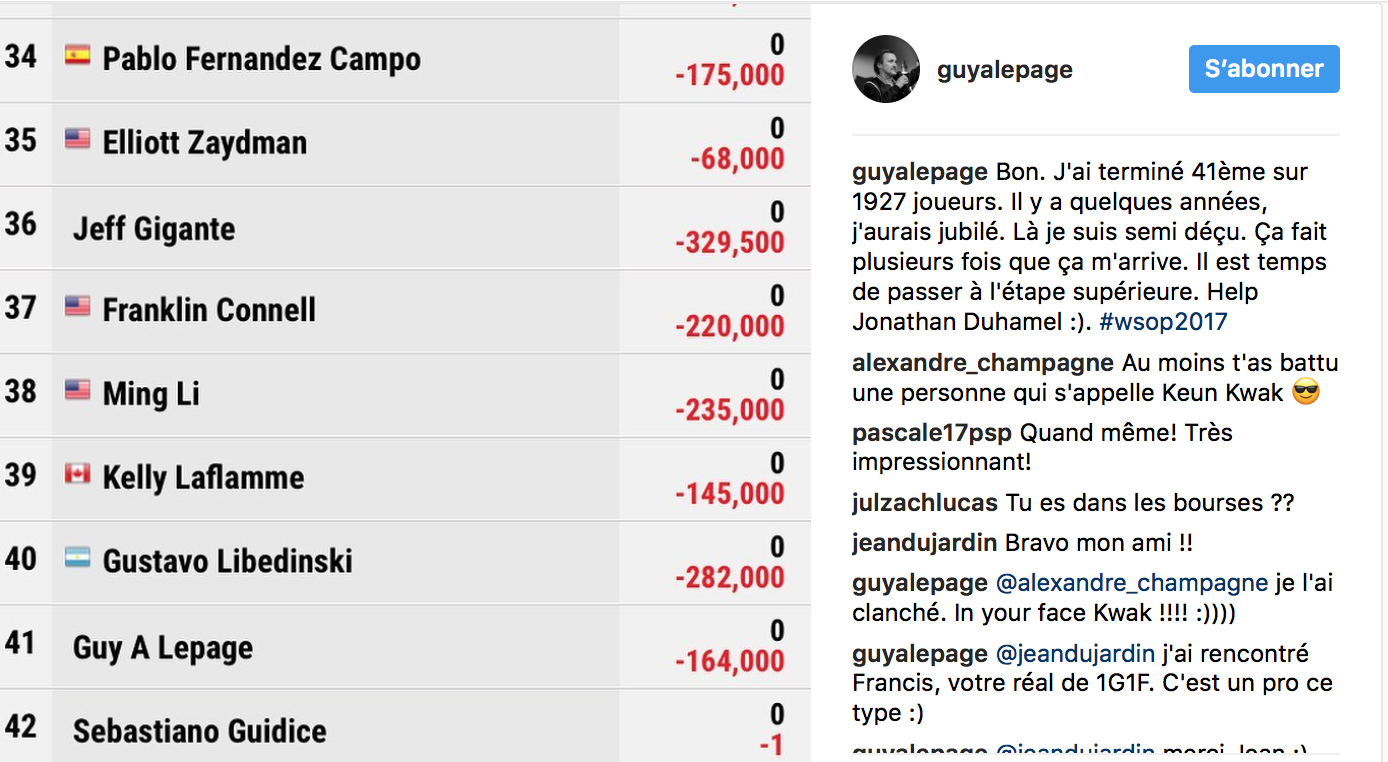Open jeandujardin commenter profile
Screen dimensions: 1388x762
[925, 543]
